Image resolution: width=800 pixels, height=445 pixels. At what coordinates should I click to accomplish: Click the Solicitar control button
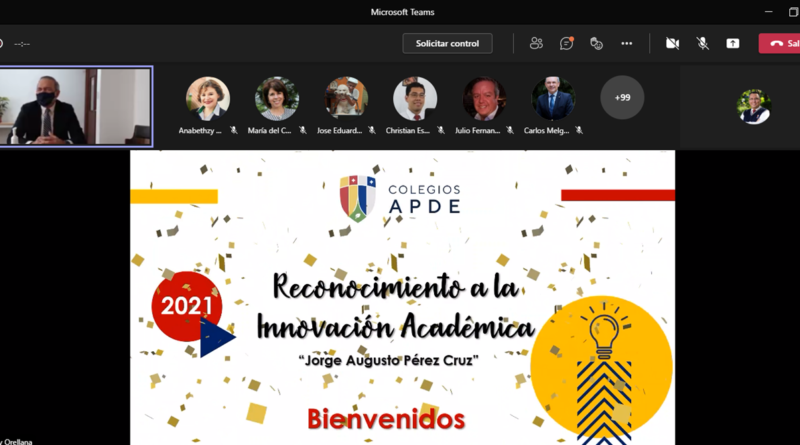pyautogui.click(x=447, y=43)
